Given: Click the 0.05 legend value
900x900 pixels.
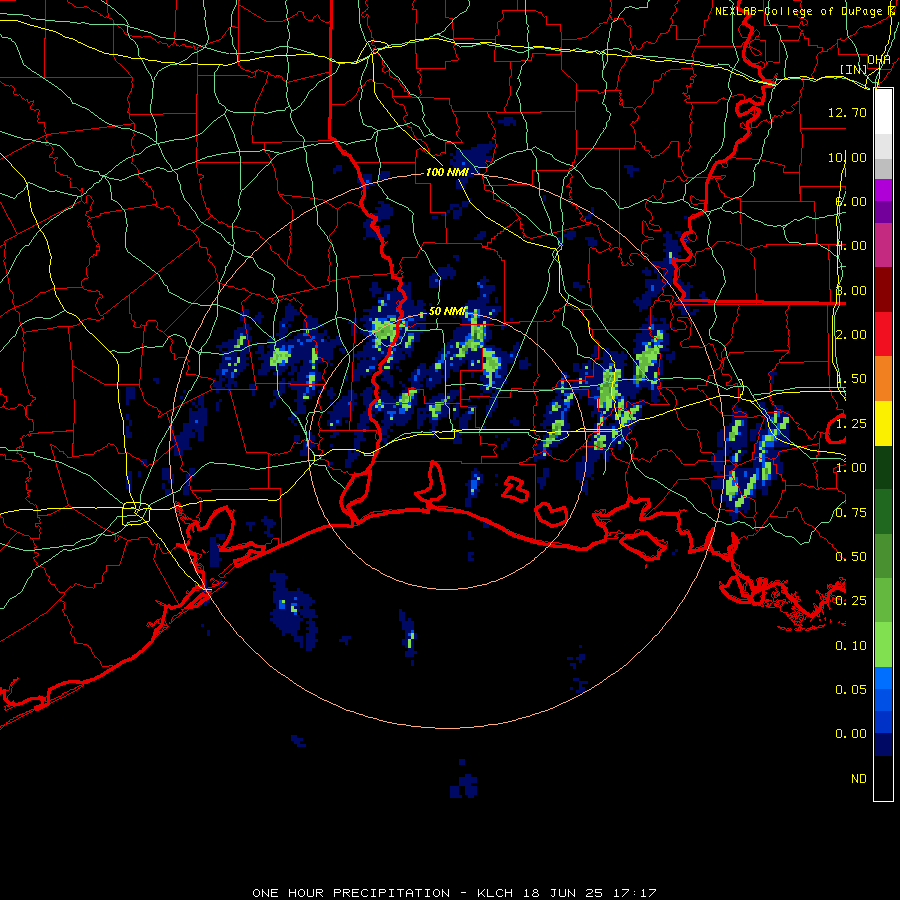Looking at the screenshot, I should click(851, 689).
